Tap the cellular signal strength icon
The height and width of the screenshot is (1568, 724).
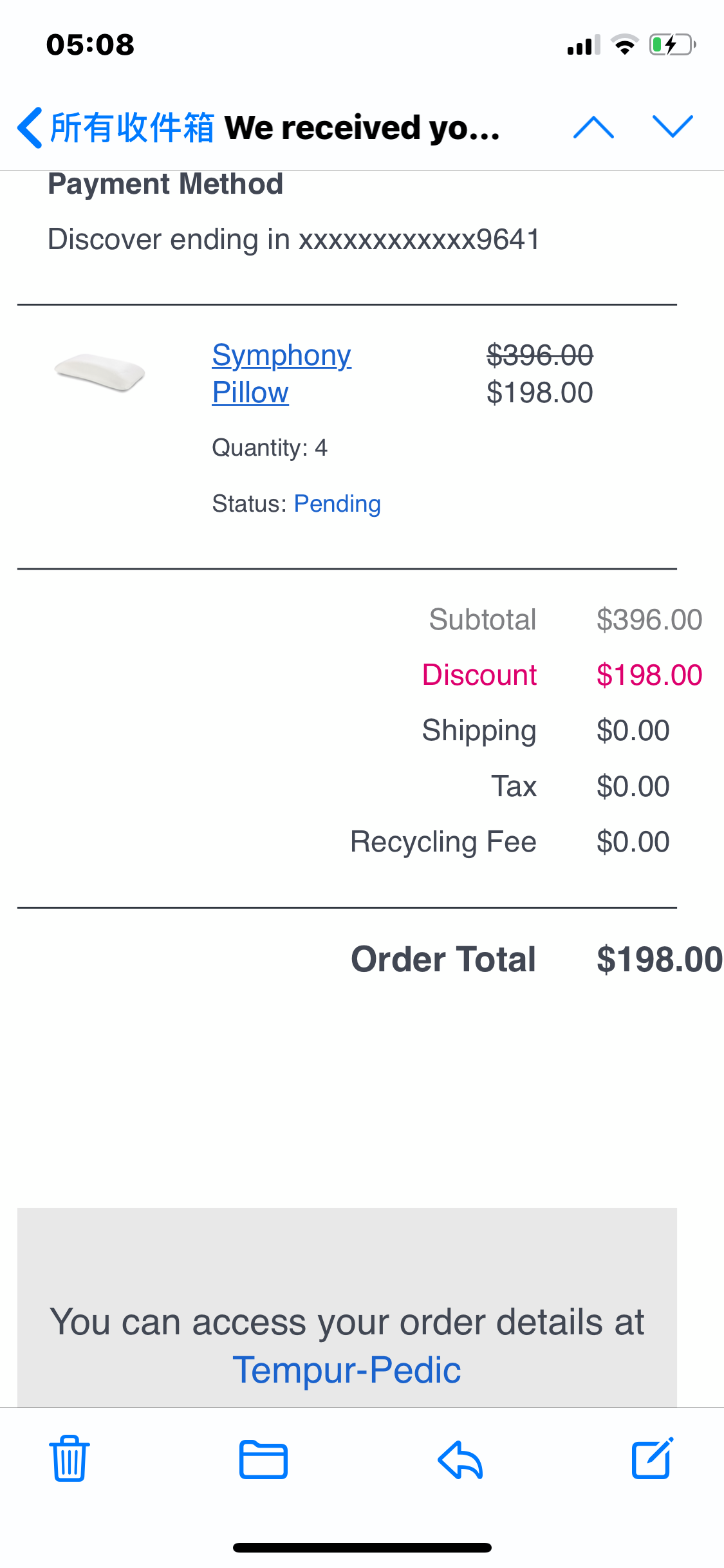tap(584, 45)
